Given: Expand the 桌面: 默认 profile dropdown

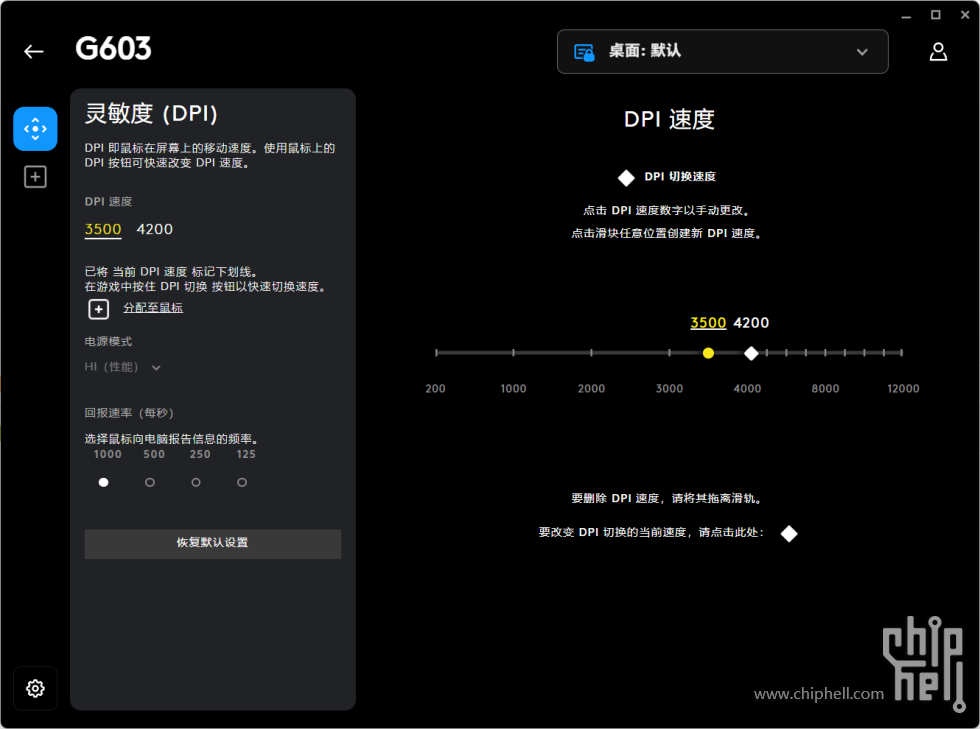Looking at the screenshot, I should pyautogui.click(x=722, y=51).
